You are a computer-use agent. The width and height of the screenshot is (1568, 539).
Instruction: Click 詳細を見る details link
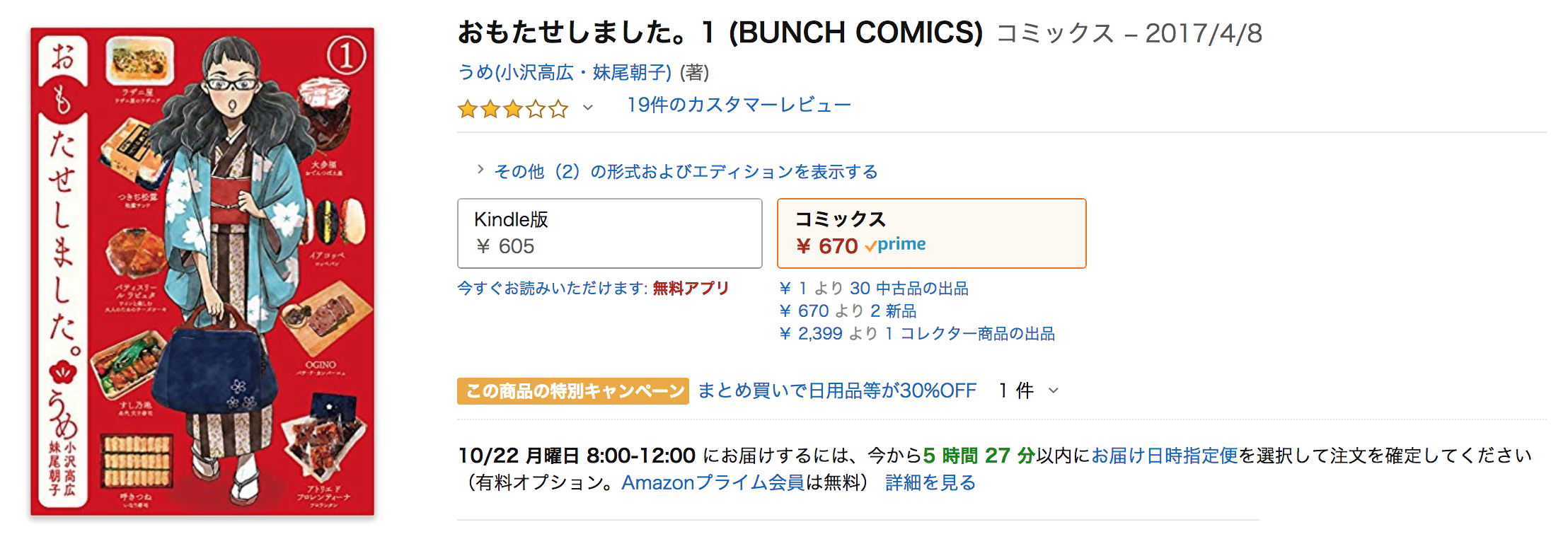coord(930,483)
